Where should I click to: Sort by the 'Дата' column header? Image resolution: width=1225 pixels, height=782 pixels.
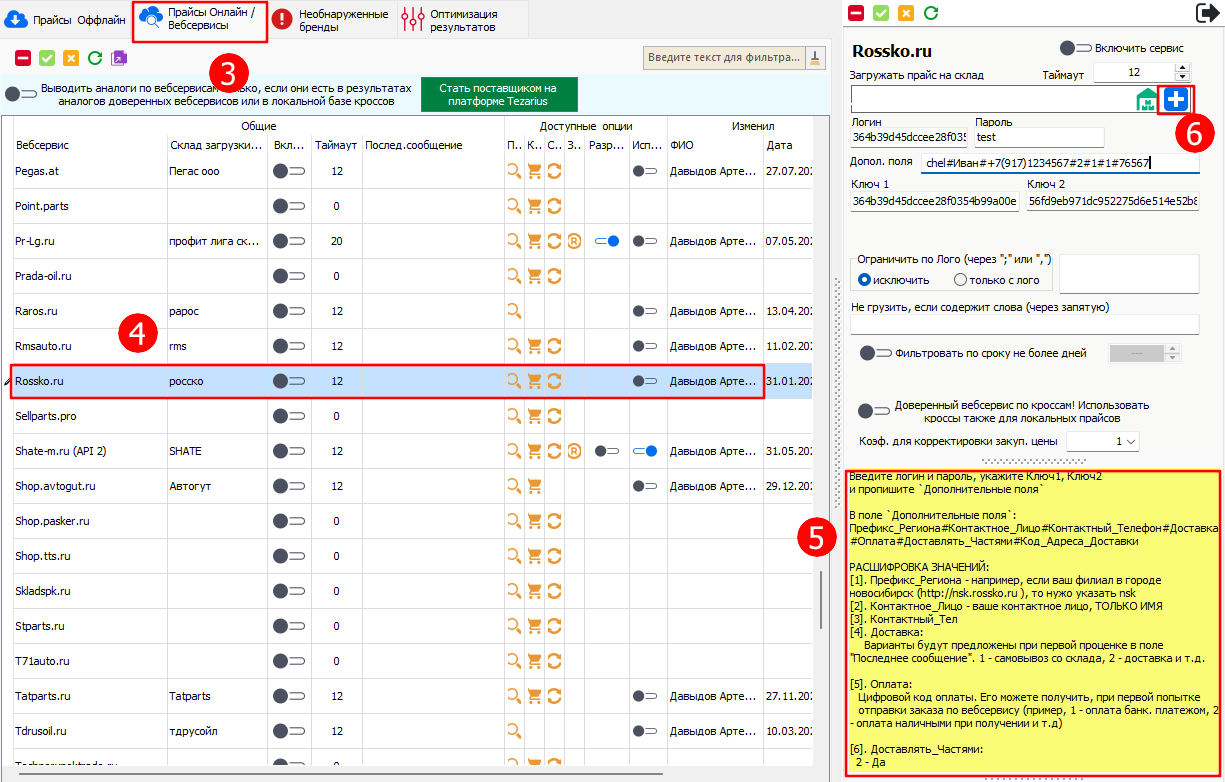point(779,146)
